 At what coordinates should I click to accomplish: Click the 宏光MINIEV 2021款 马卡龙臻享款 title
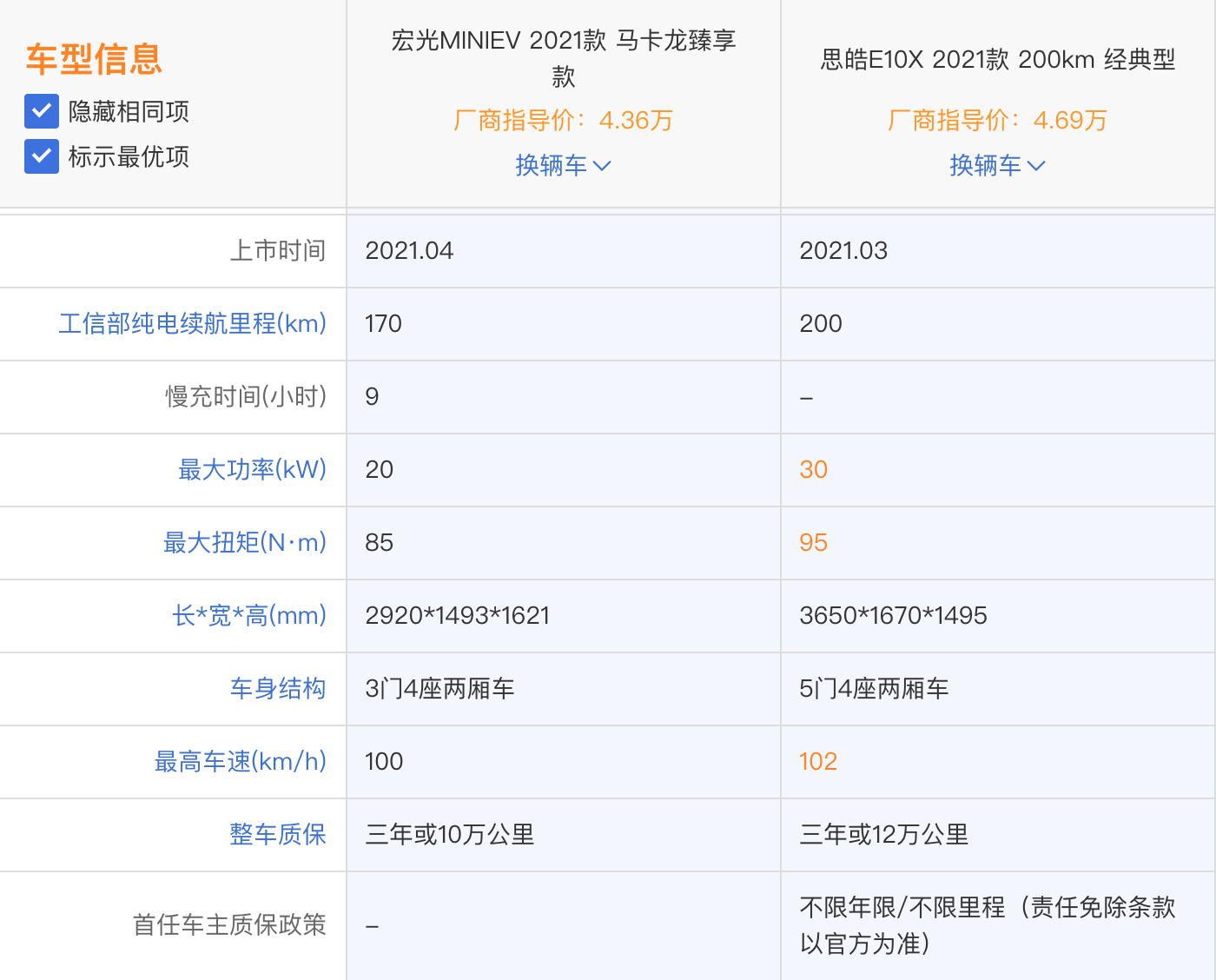point(564,58)
